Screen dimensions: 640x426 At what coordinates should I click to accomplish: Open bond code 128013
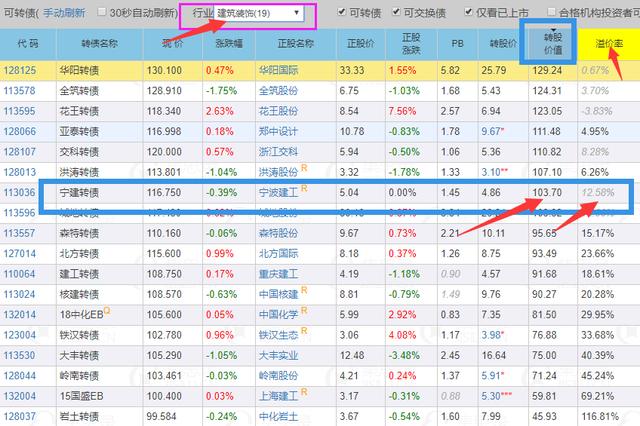[x=20, y=172]
